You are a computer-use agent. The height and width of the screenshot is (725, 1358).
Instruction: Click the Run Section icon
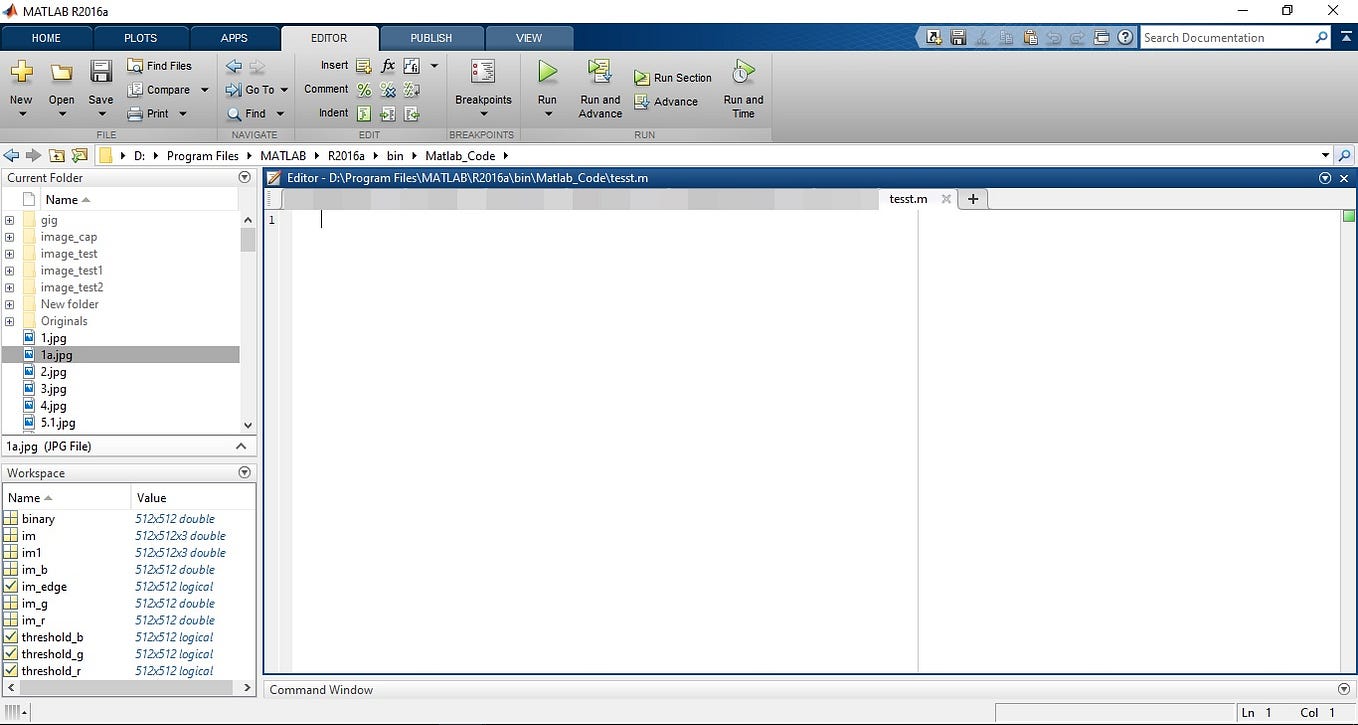[642, 77]
